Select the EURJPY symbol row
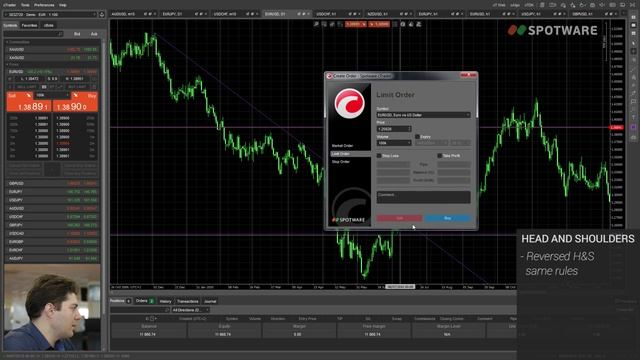The width and height of the screenshot is (640, 360). click(x=52, y=192)
